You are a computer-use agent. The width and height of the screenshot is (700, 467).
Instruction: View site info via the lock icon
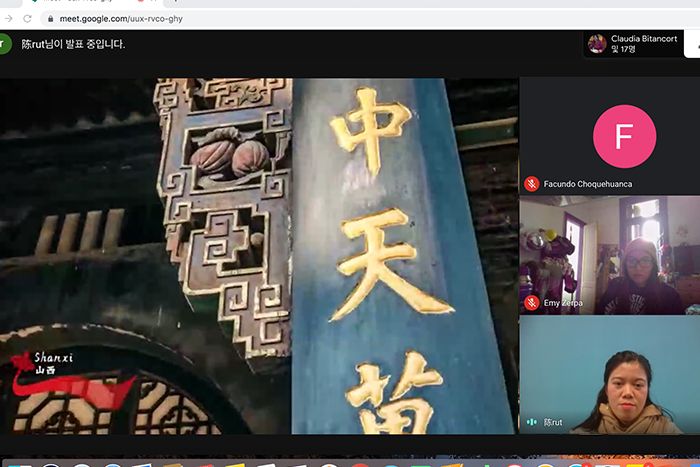point(50,19)
